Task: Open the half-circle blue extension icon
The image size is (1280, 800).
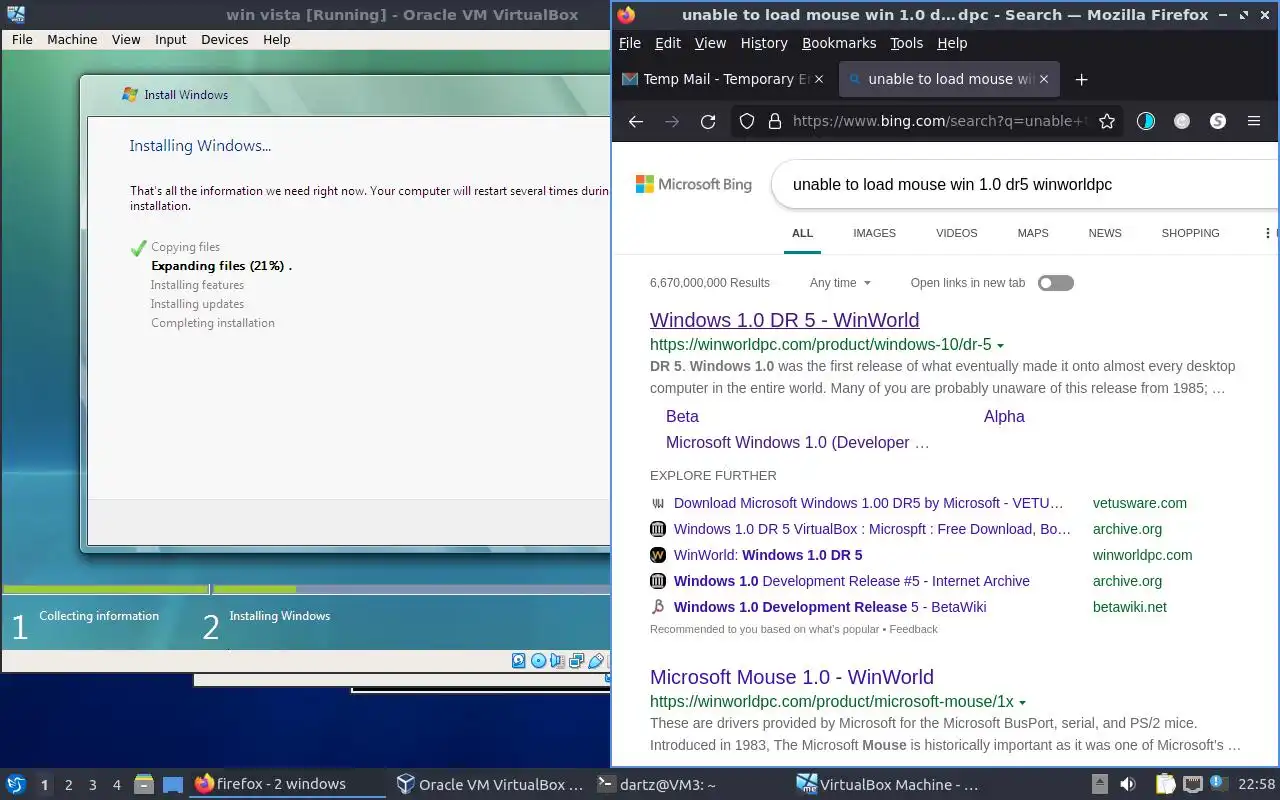Action: point(1146,121)
